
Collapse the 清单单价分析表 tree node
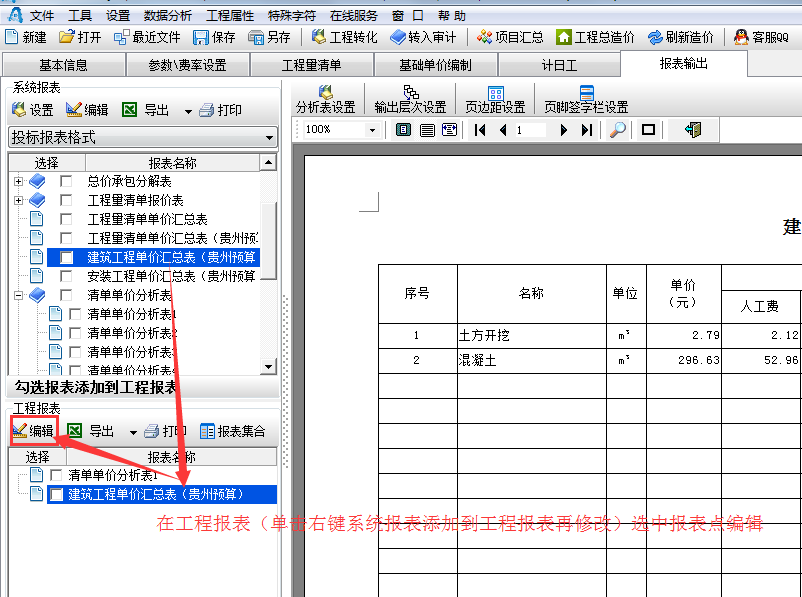(19, 296)
